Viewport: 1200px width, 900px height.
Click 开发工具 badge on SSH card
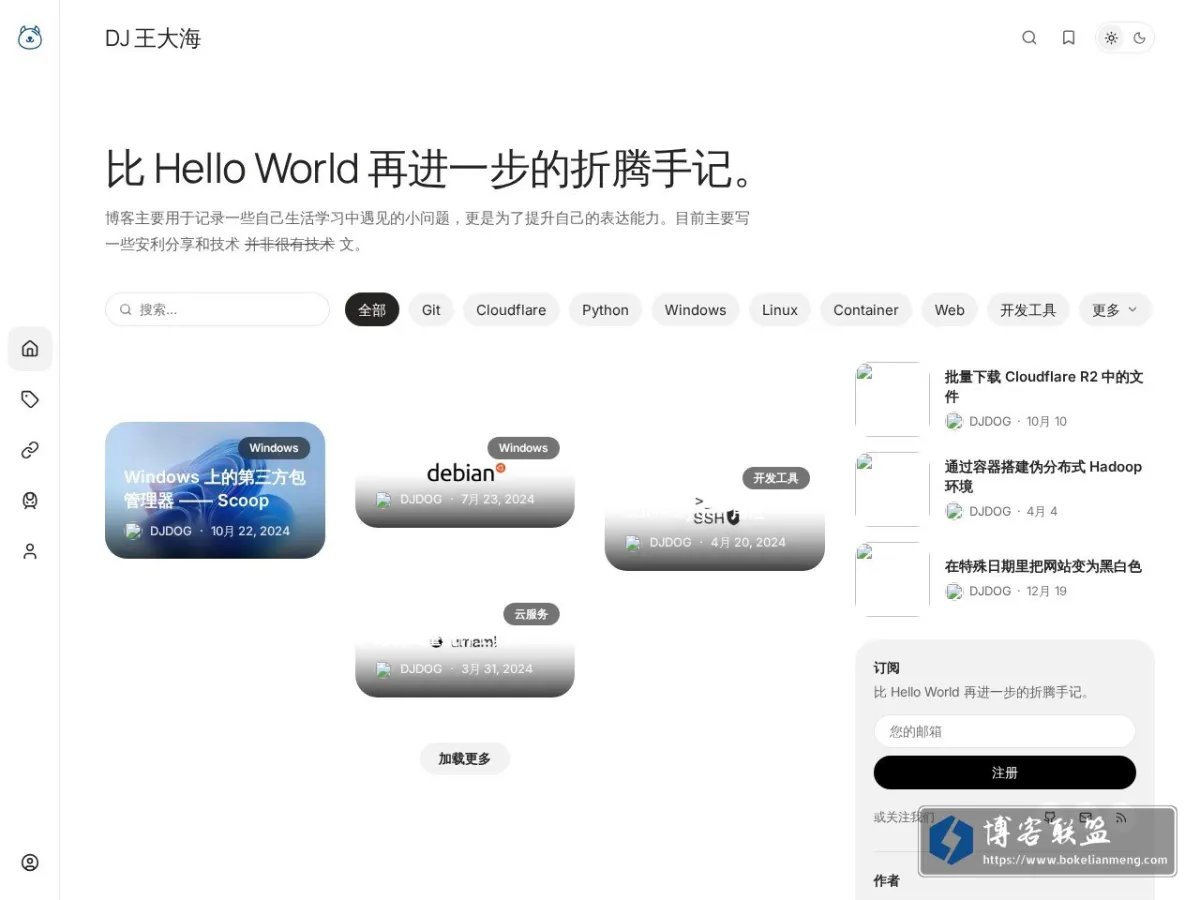pyautogui.click(x=776, y=478)
